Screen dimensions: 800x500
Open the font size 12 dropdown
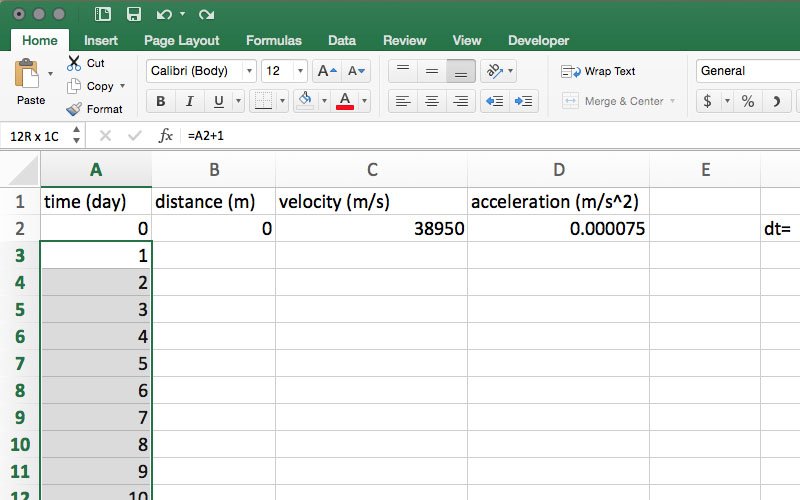(284, 71)
